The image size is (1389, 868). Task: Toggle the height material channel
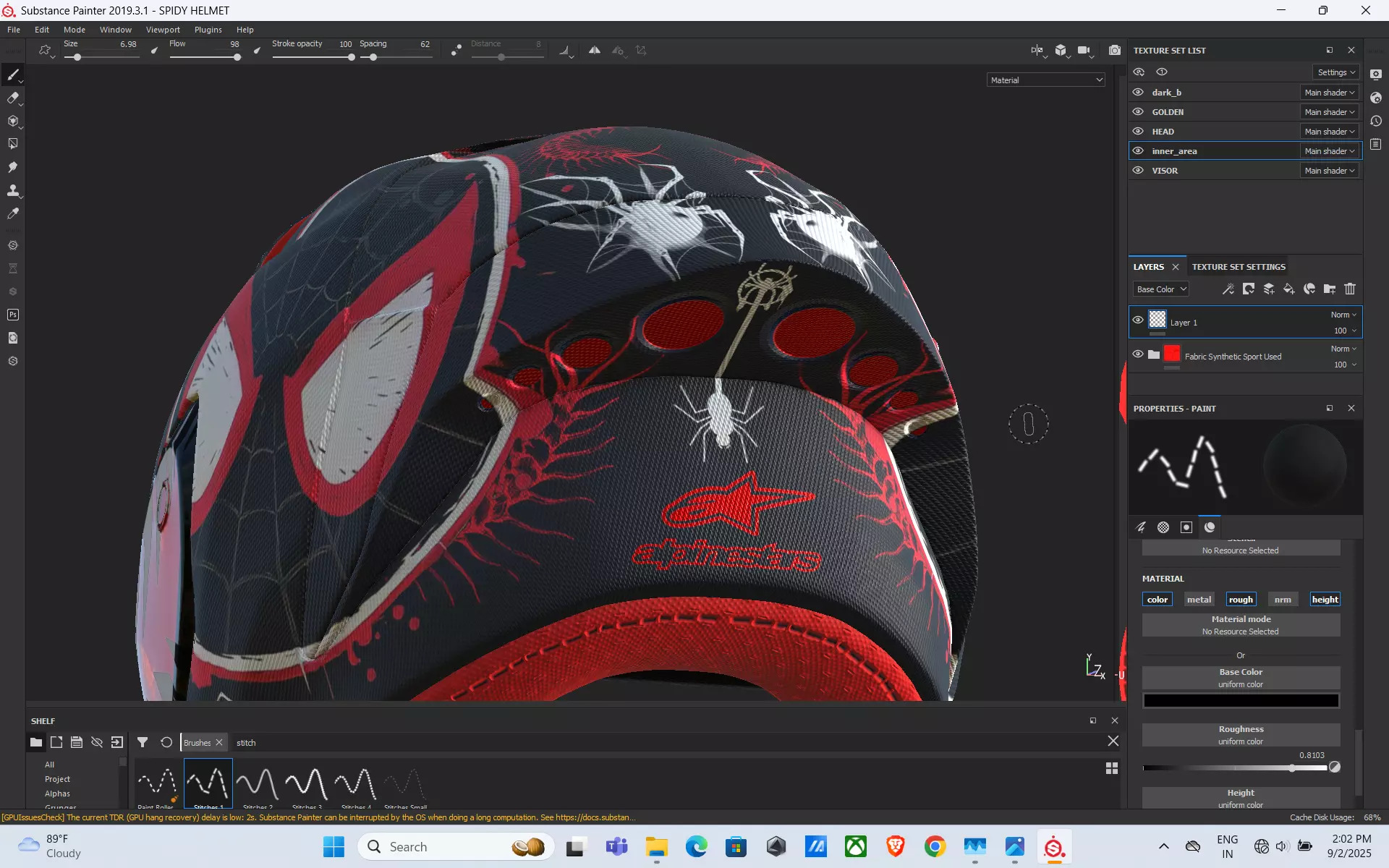[1325, 600]
